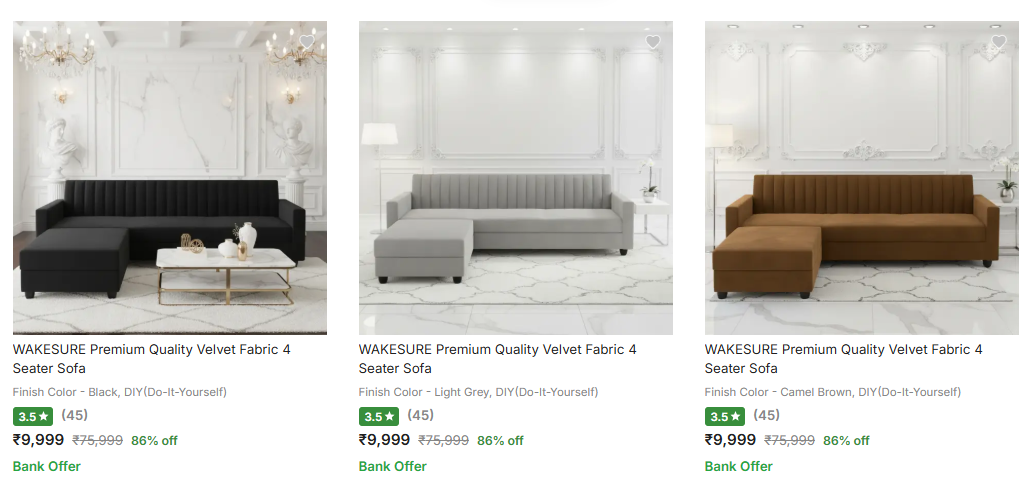
Task: View Bank Offer for the light grey sofa
Action: click(x=392, y=467)
